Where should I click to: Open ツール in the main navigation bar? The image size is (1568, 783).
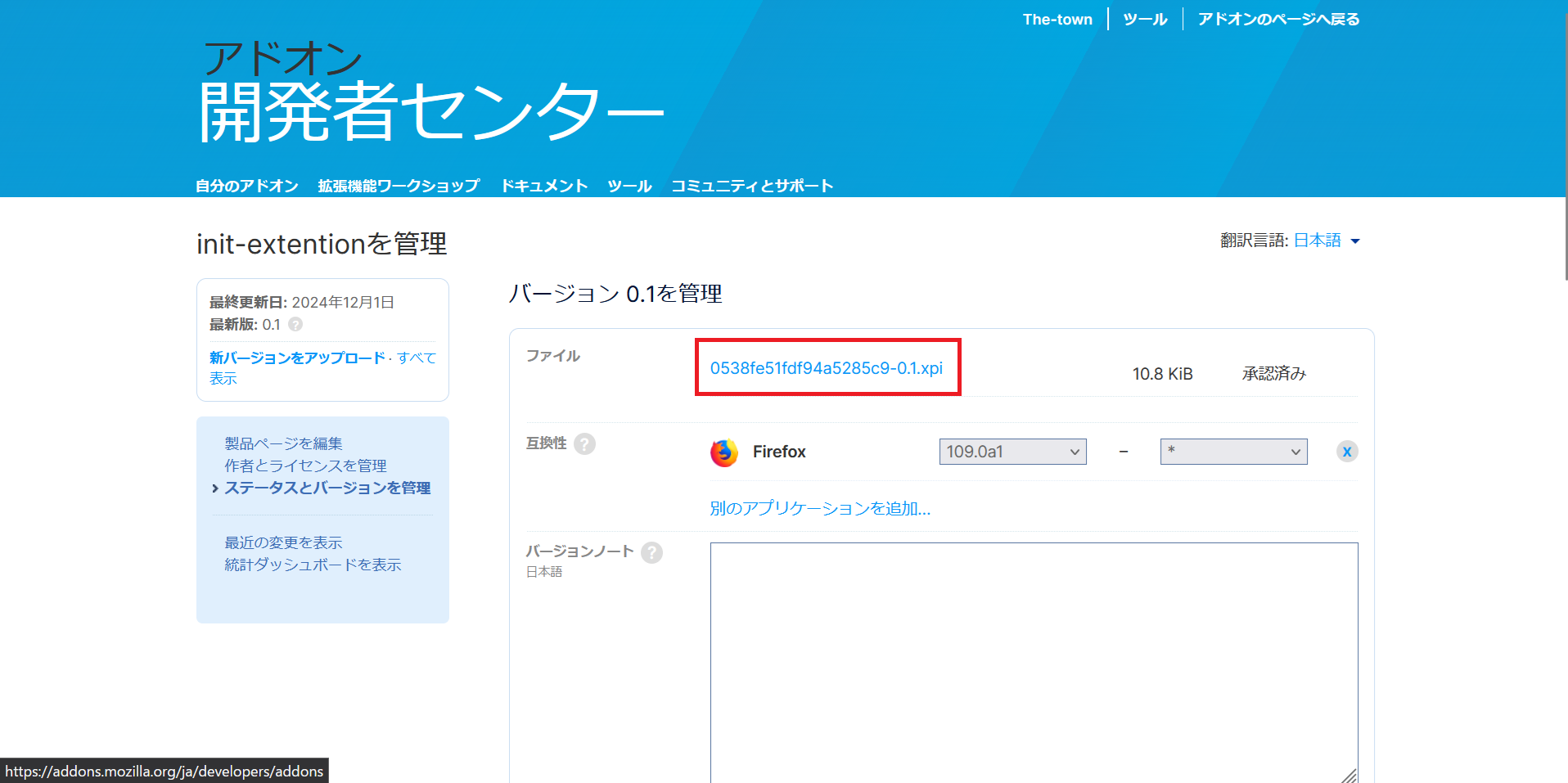point(629,186)
